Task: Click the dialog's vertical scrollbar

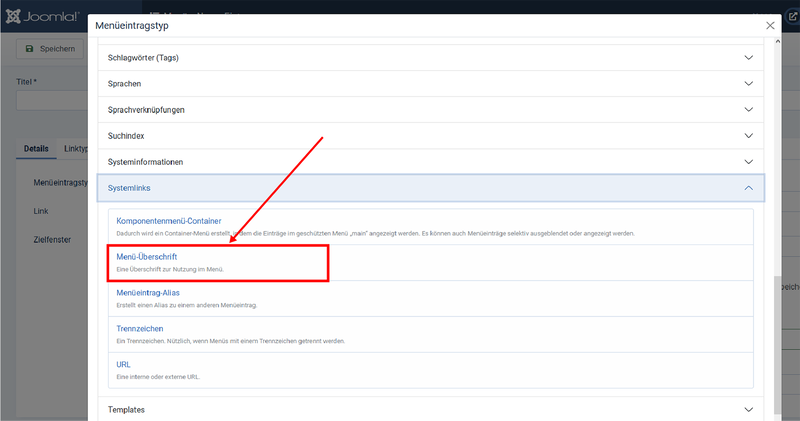Action: 778,340
